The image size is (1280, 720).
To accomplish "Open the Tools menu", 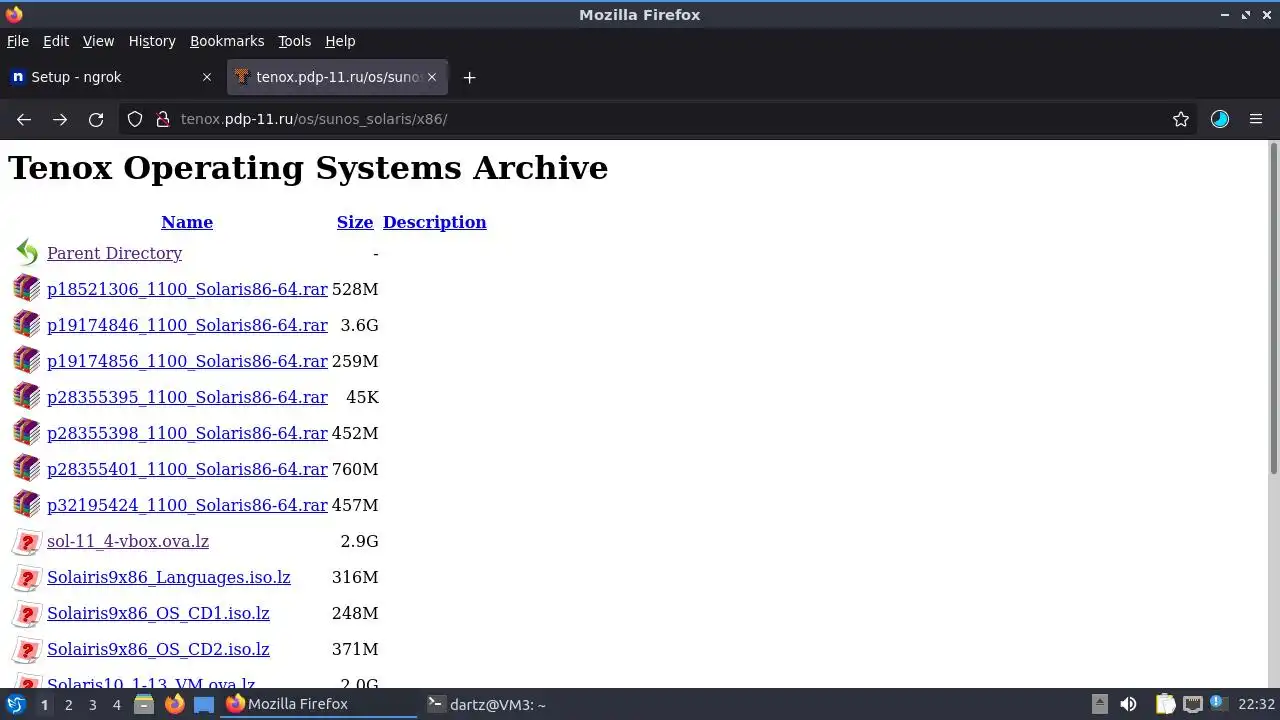I will [294, 41].
